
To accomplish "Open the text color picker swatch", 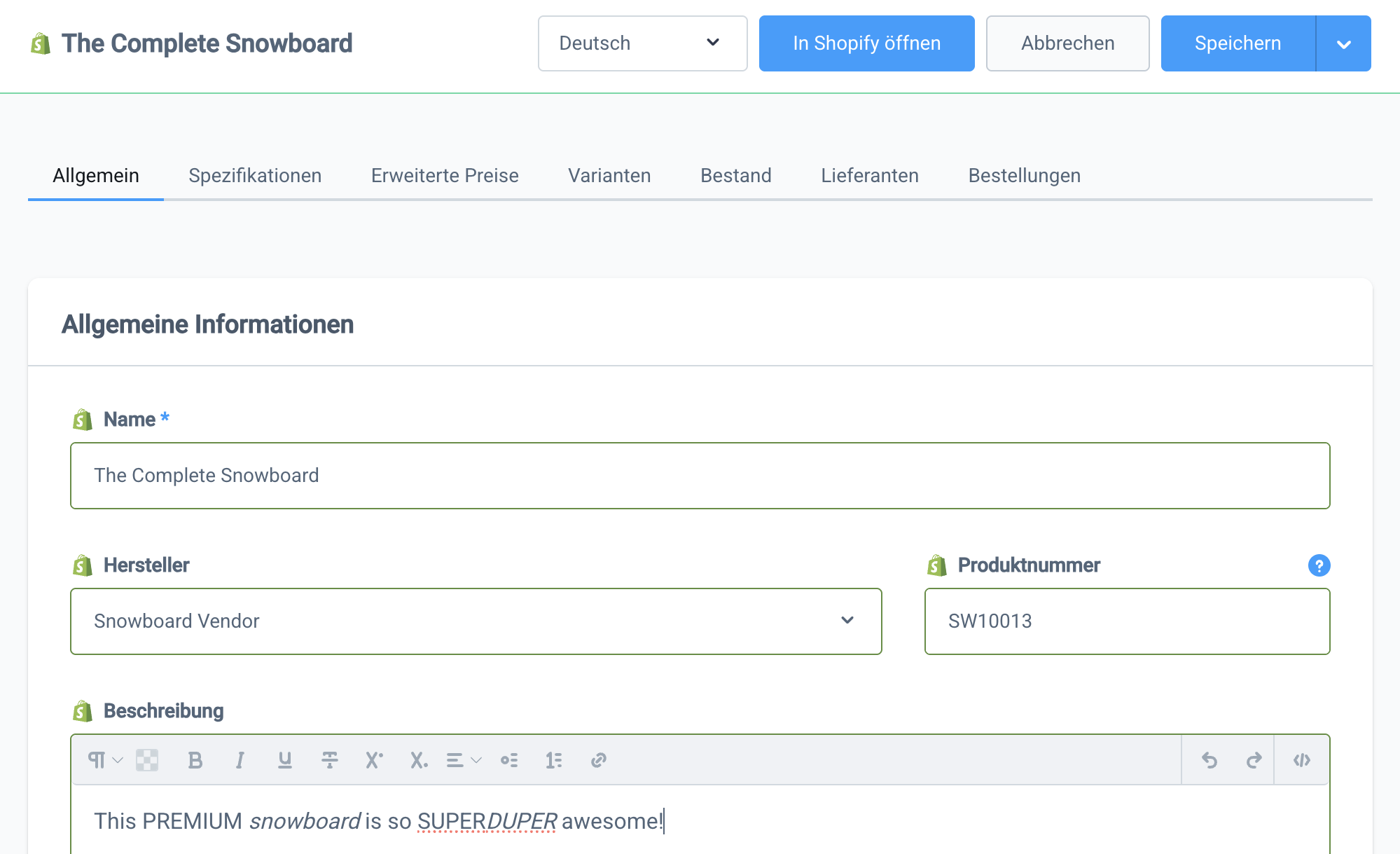I will click(x=147, y=760).
